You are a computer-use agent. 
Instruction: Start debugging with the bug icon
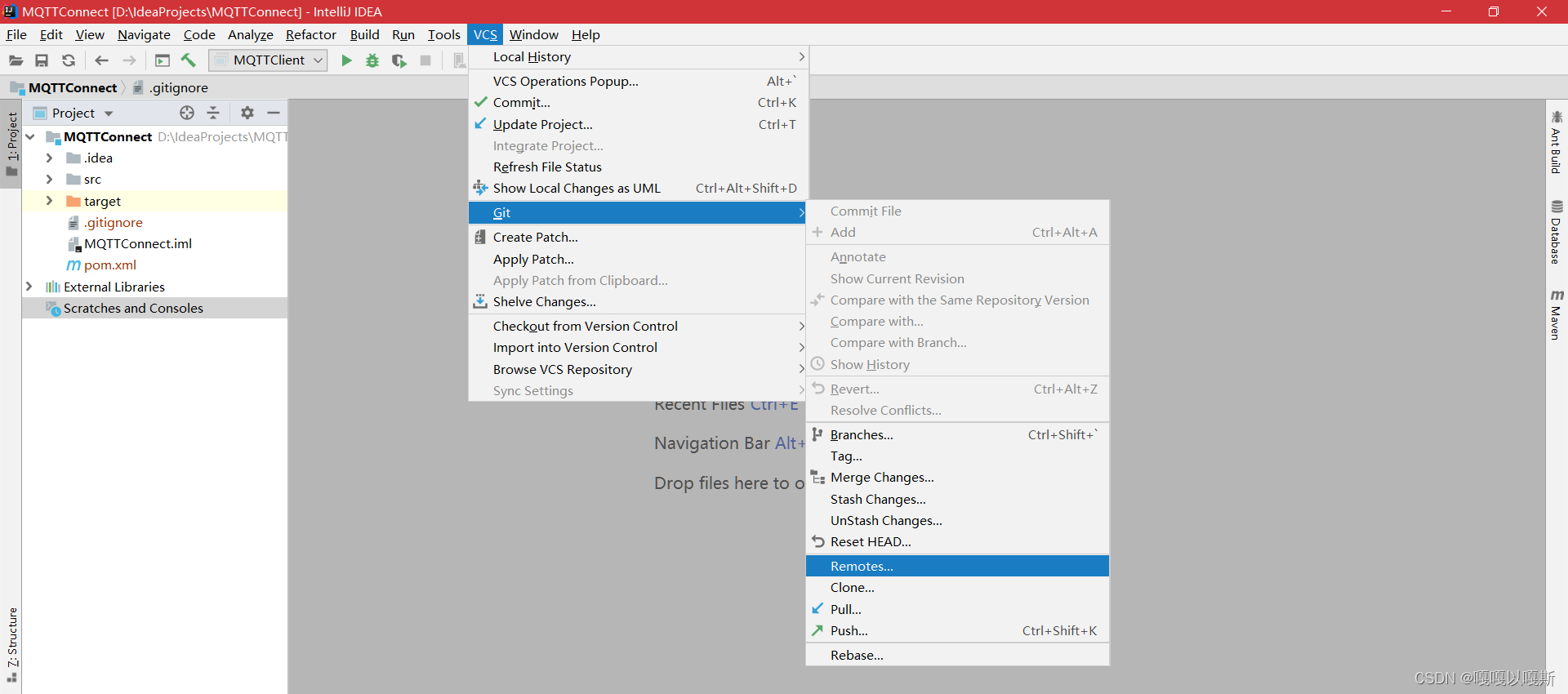372,60
